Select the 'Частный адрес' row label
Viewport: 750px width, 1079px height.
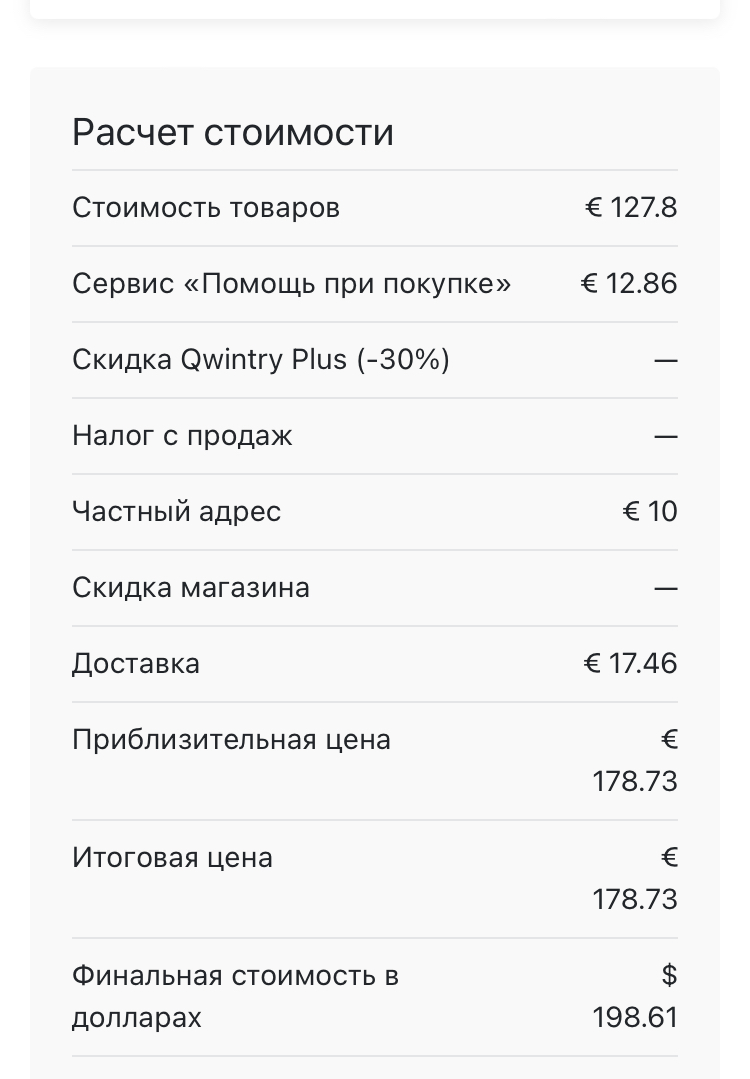coord(177,512)
